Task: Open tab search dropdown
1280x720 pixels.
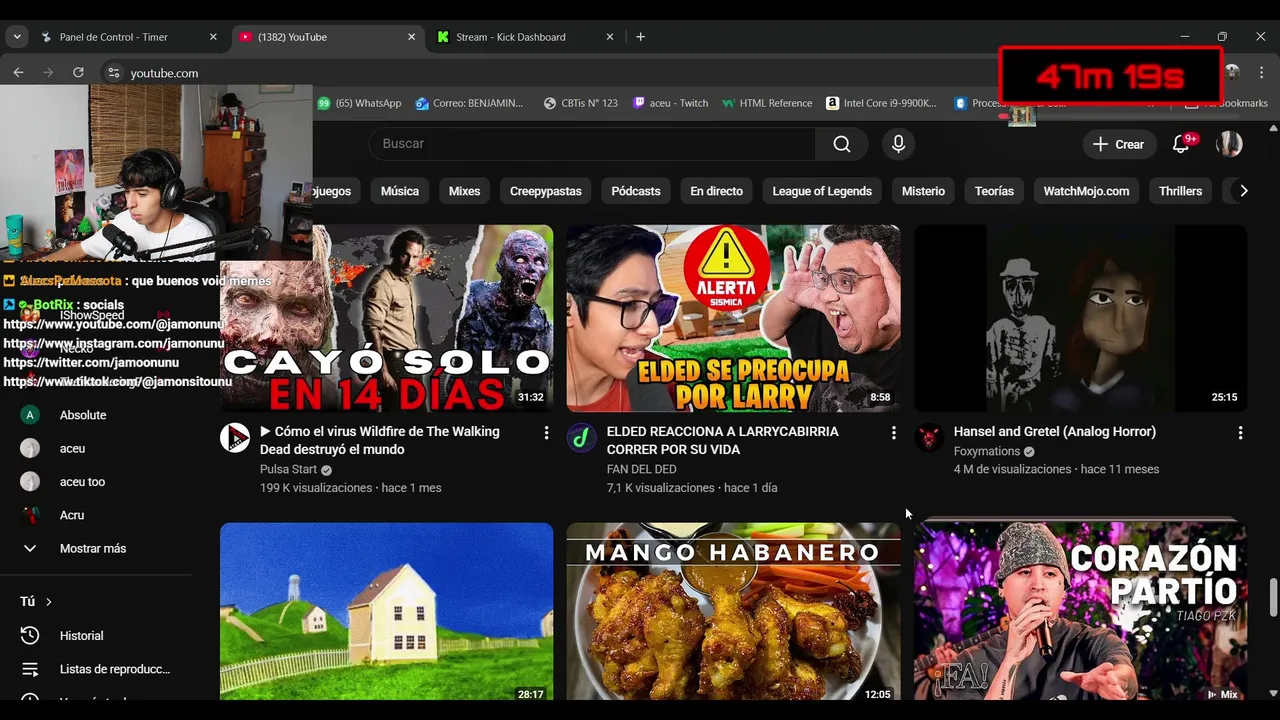Action: coord(17,37)
